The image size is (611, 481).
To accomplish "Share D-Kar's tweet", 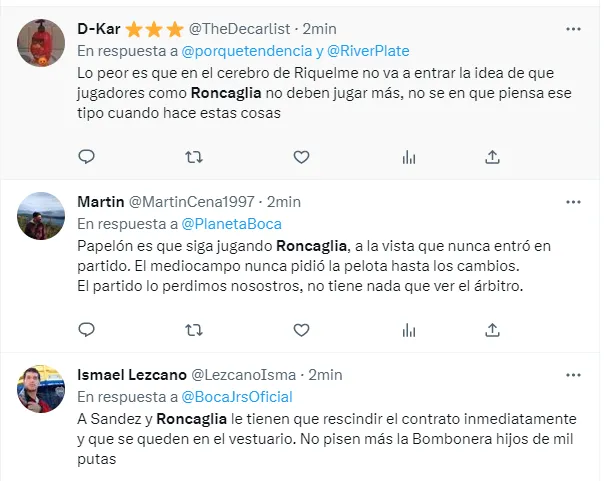I will [492, 156].
